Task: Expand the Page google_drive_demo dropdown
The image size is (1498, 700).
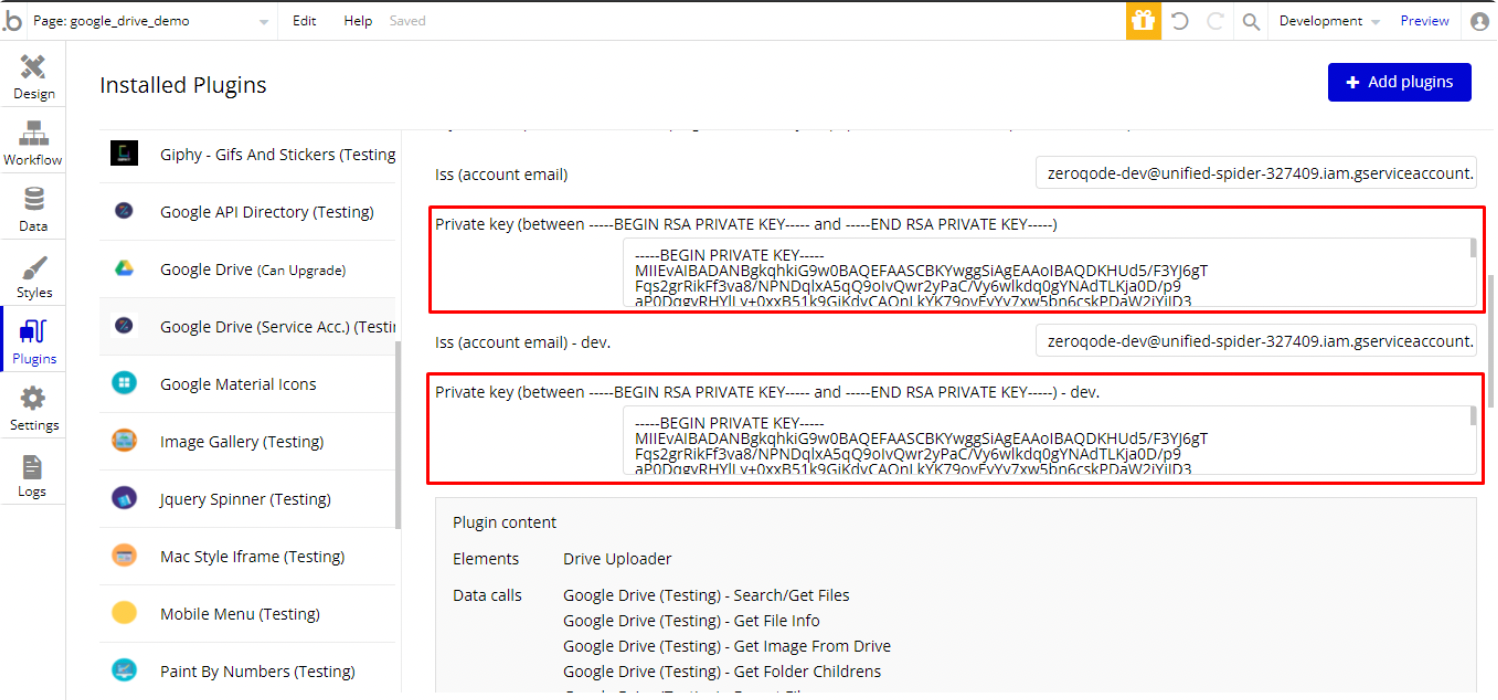Action: click(x=151, y=20)
